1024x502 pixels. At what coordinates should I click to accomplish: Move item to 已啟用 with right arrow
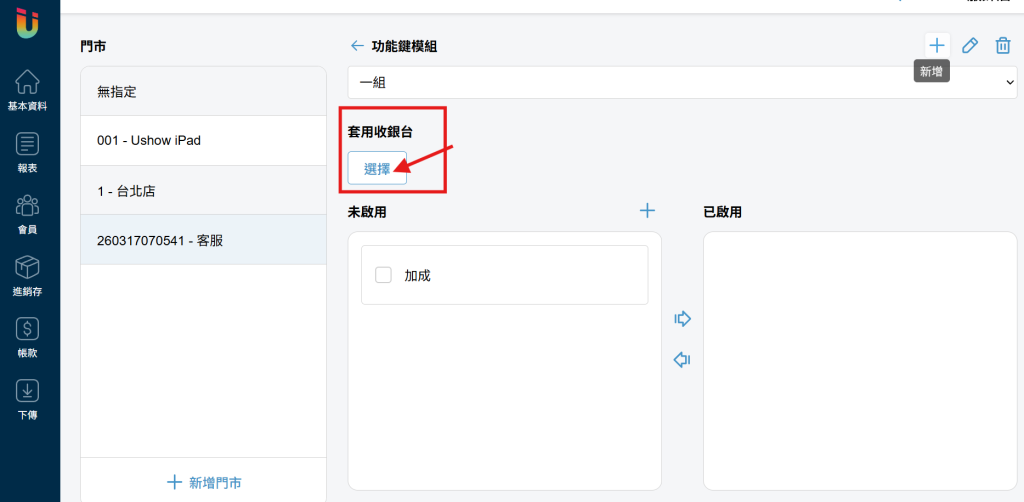[x=682, y=319]
